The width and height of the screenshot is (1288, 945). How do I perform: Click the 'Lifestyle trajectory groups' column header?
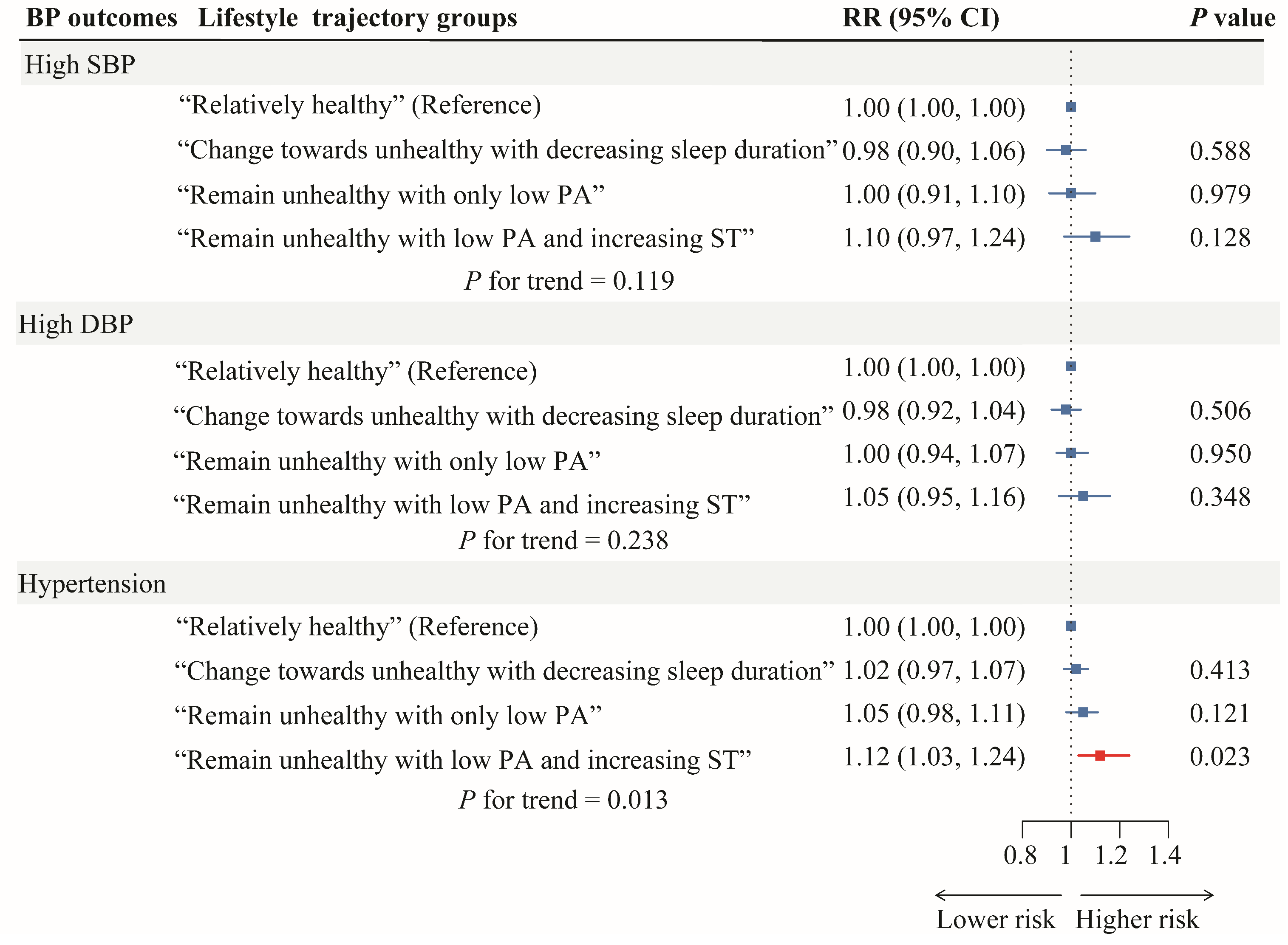pyautogui.click(x=357, y=18)
